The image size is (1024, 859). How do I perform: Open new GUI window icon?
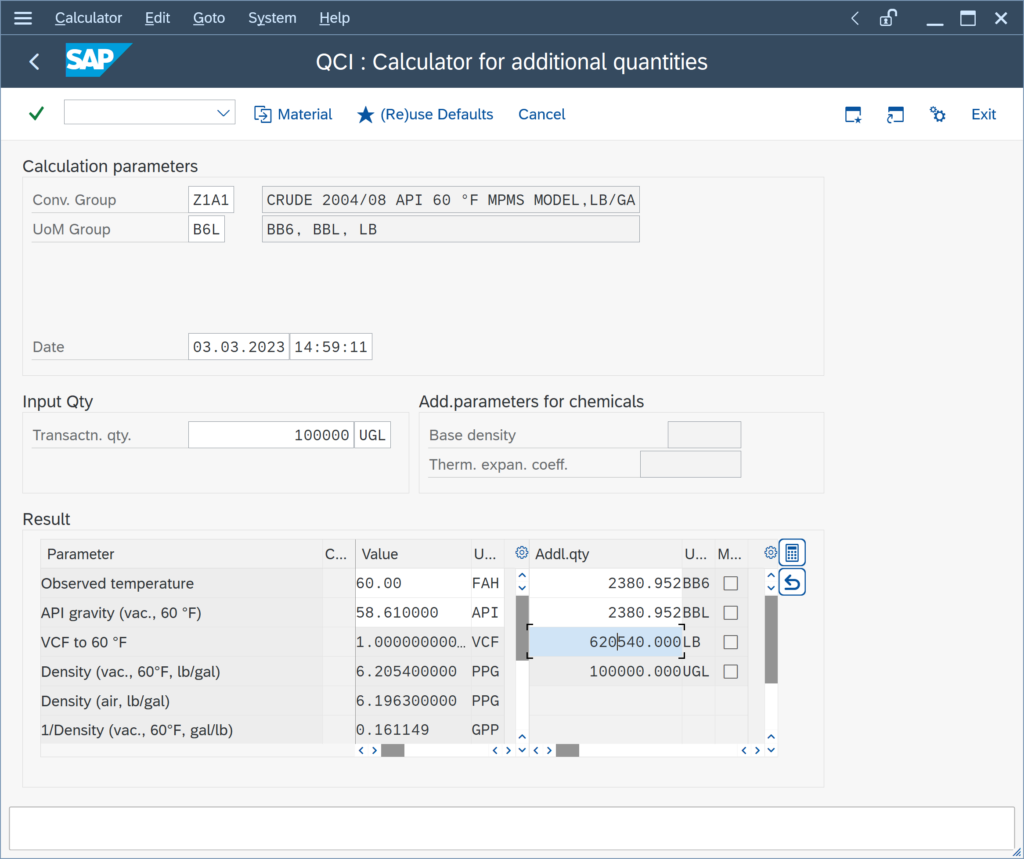[x=853, y=114]
